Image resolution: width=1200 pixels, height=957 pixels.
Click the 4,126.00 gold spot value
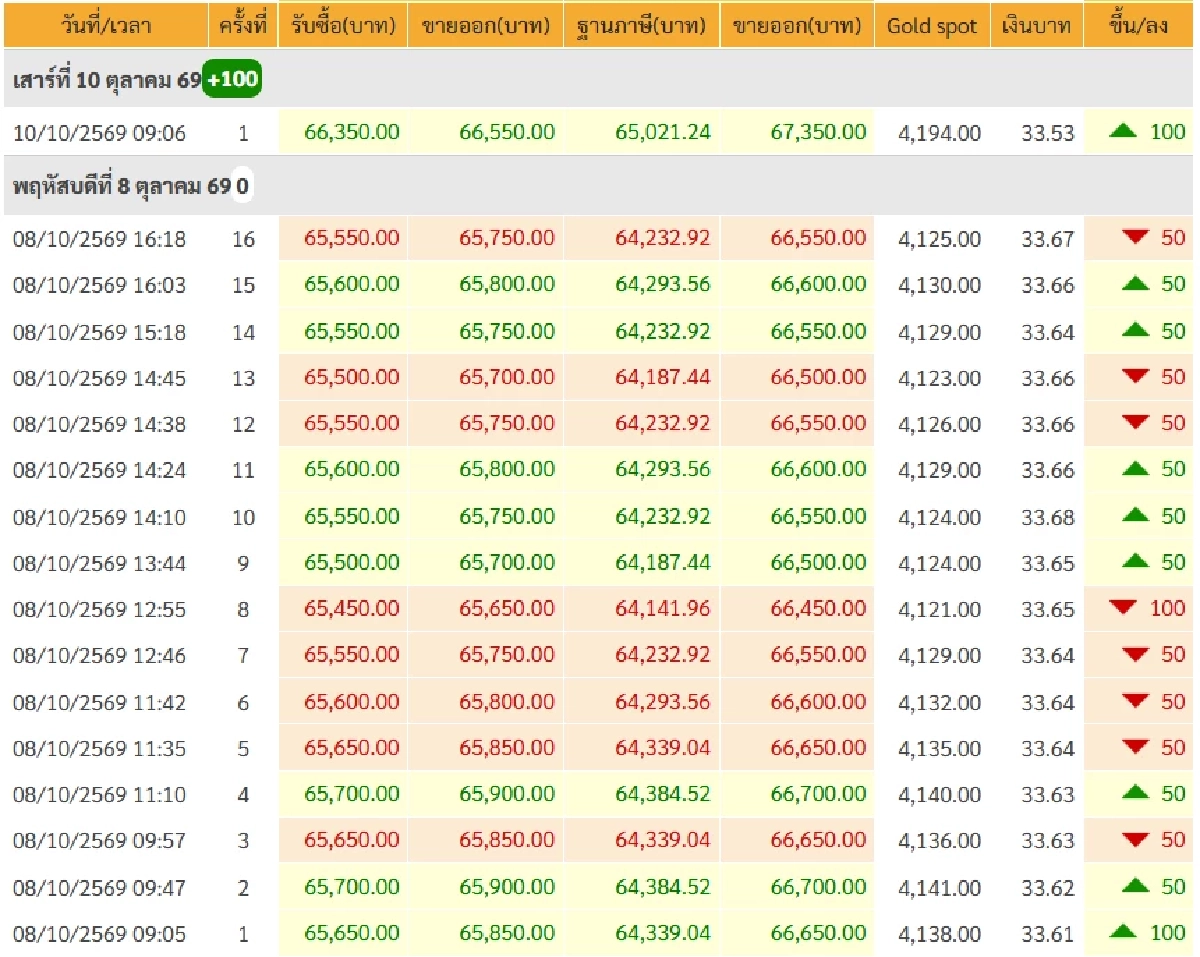939,424
